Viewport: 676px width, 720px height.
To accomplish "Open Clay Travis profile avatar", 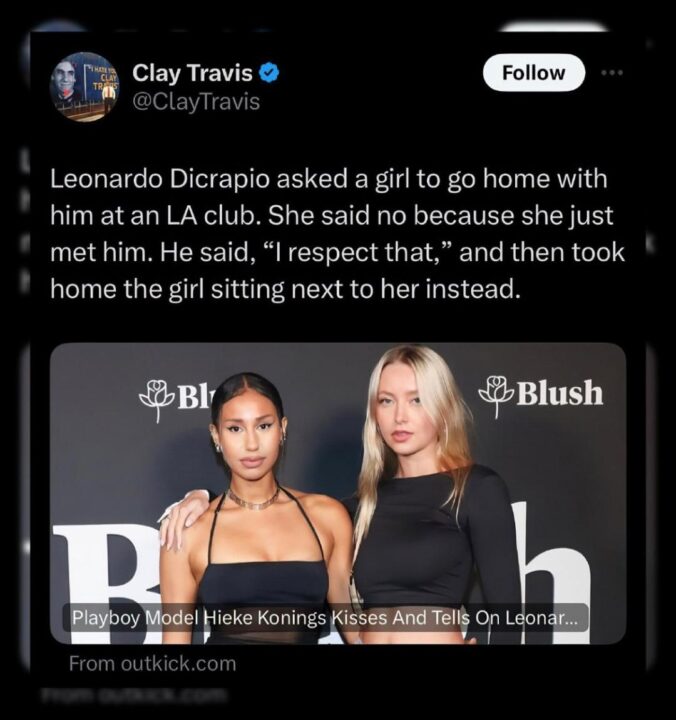I will tap(84, 87).
